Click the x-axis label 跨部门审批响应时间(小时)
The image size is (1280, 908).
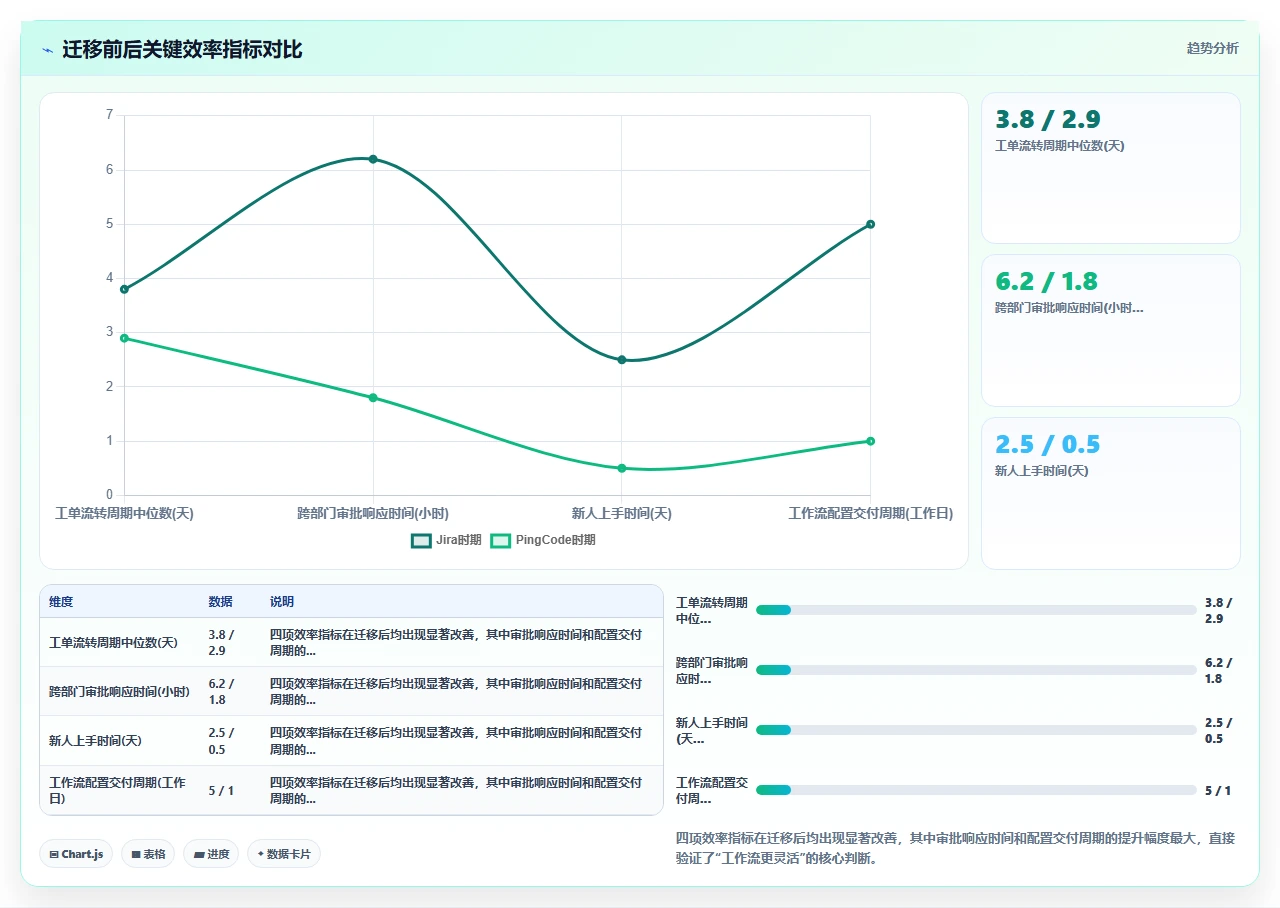click(373, 513)
